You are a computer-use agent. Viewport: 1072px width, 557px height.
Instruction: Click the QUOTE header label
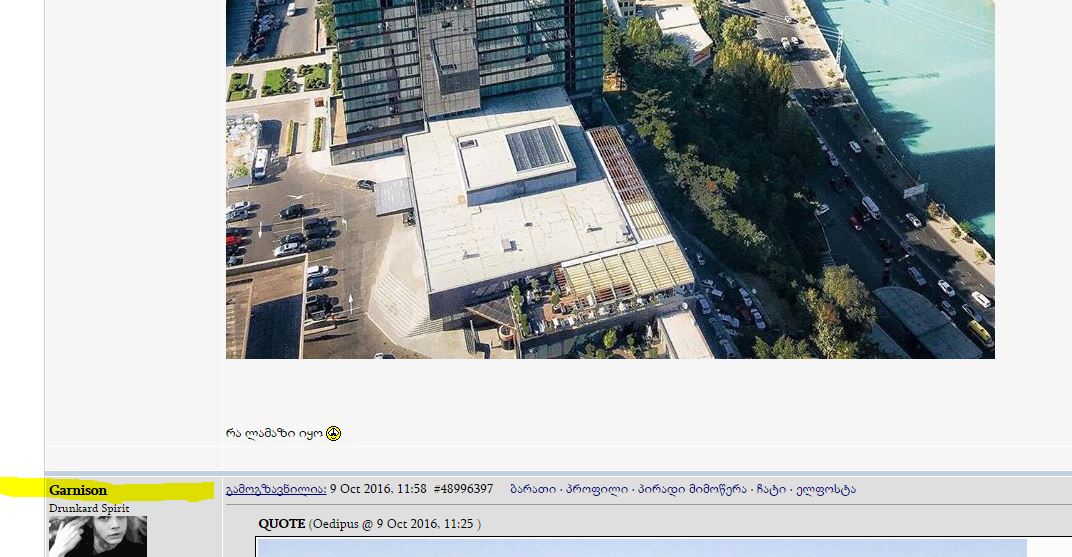click(x=282, y=524)
